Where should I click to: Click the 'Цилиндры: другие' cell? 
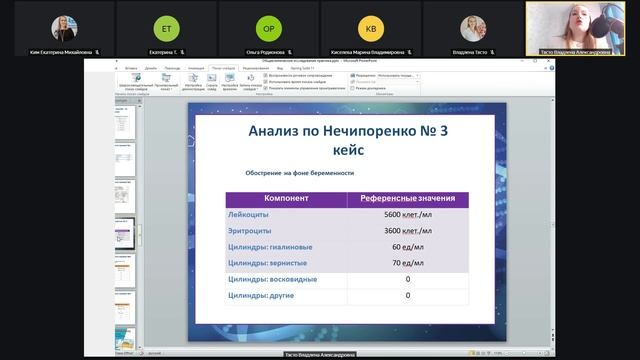pyautogui.click(x=286, y=296)
